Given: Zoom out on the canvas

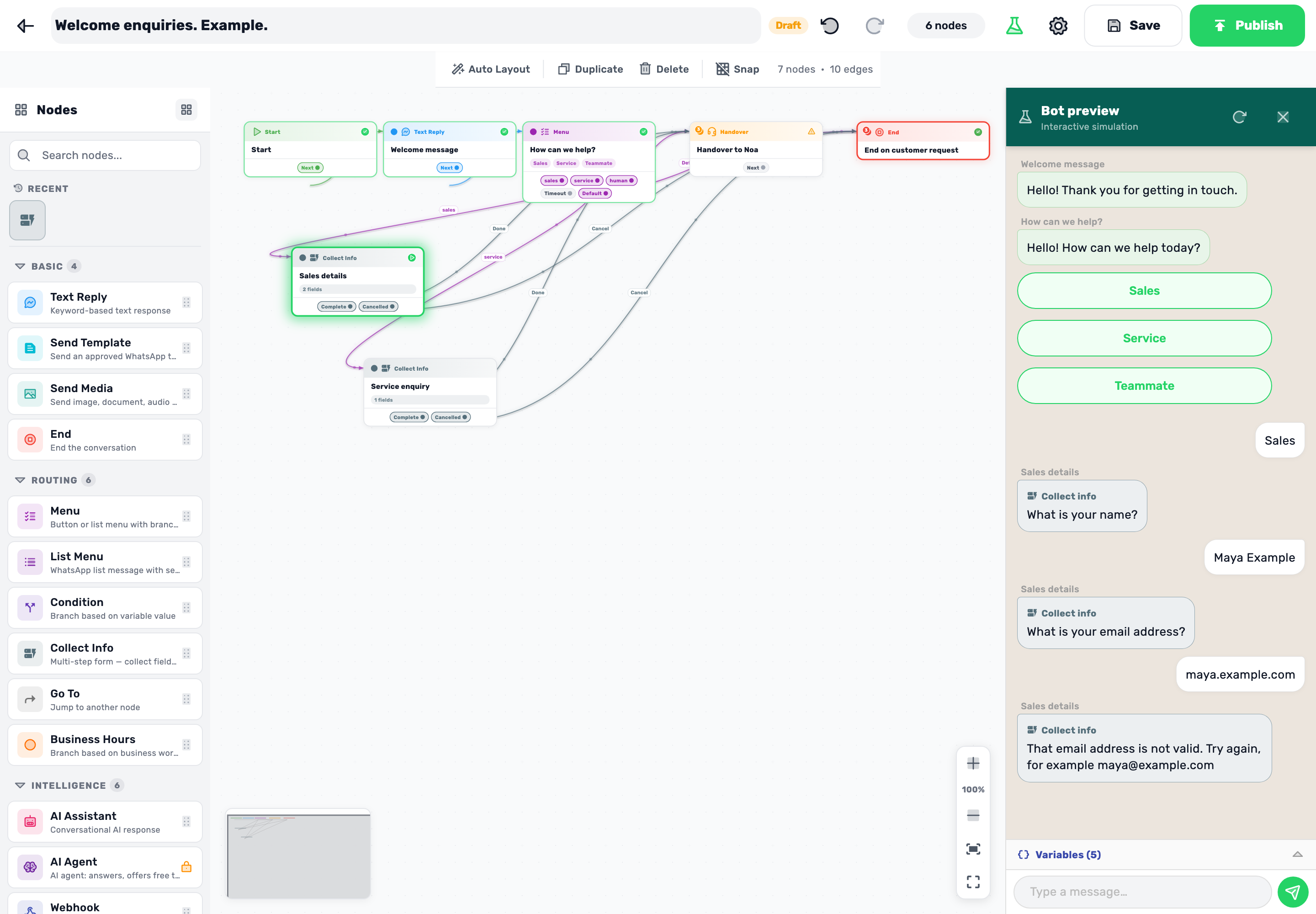Looking at the screenshot, I should (x=973, y=815).
